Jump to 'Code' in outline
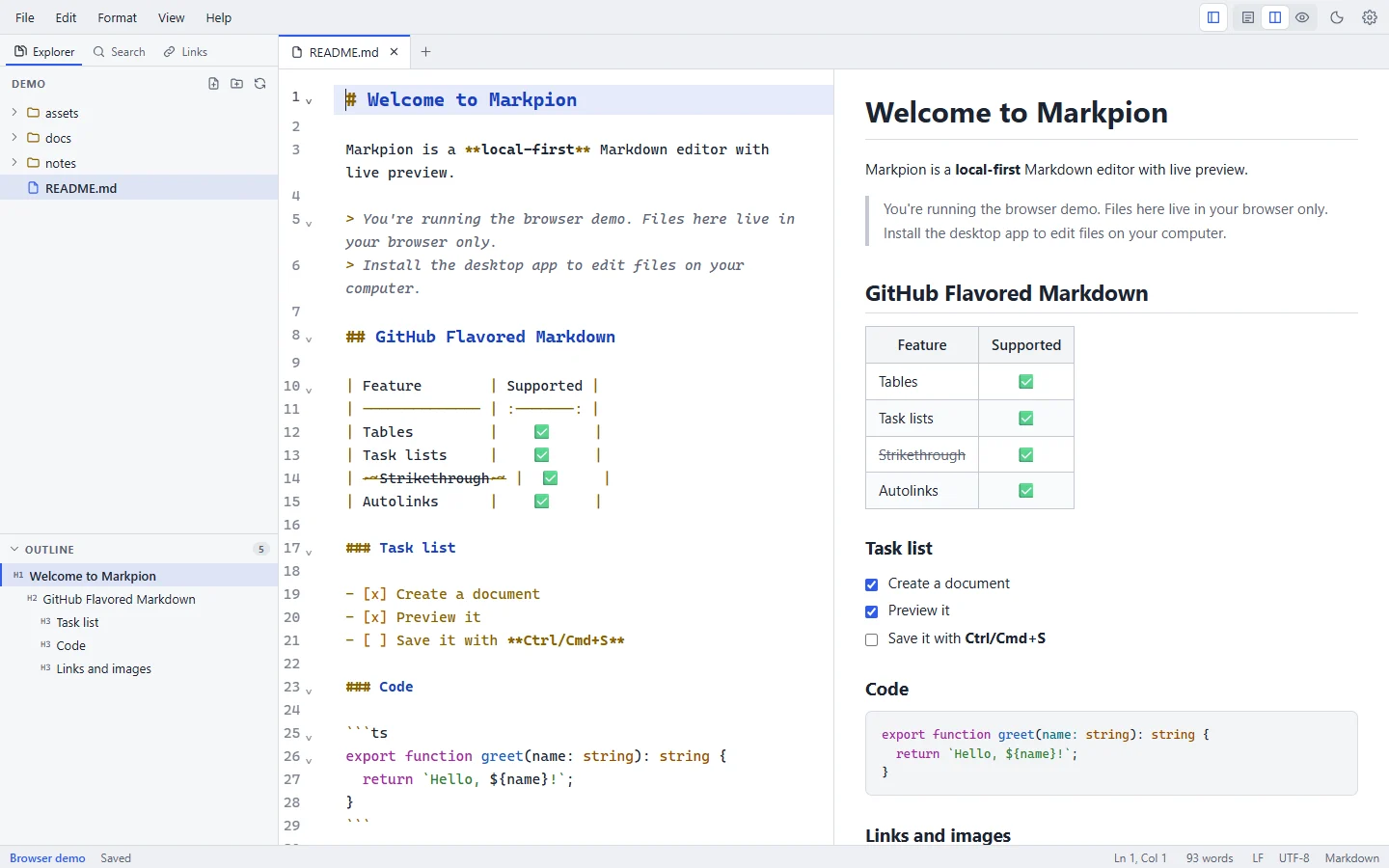The width and height of the screenshot is (1389, 868). click(x=139, y=645)
